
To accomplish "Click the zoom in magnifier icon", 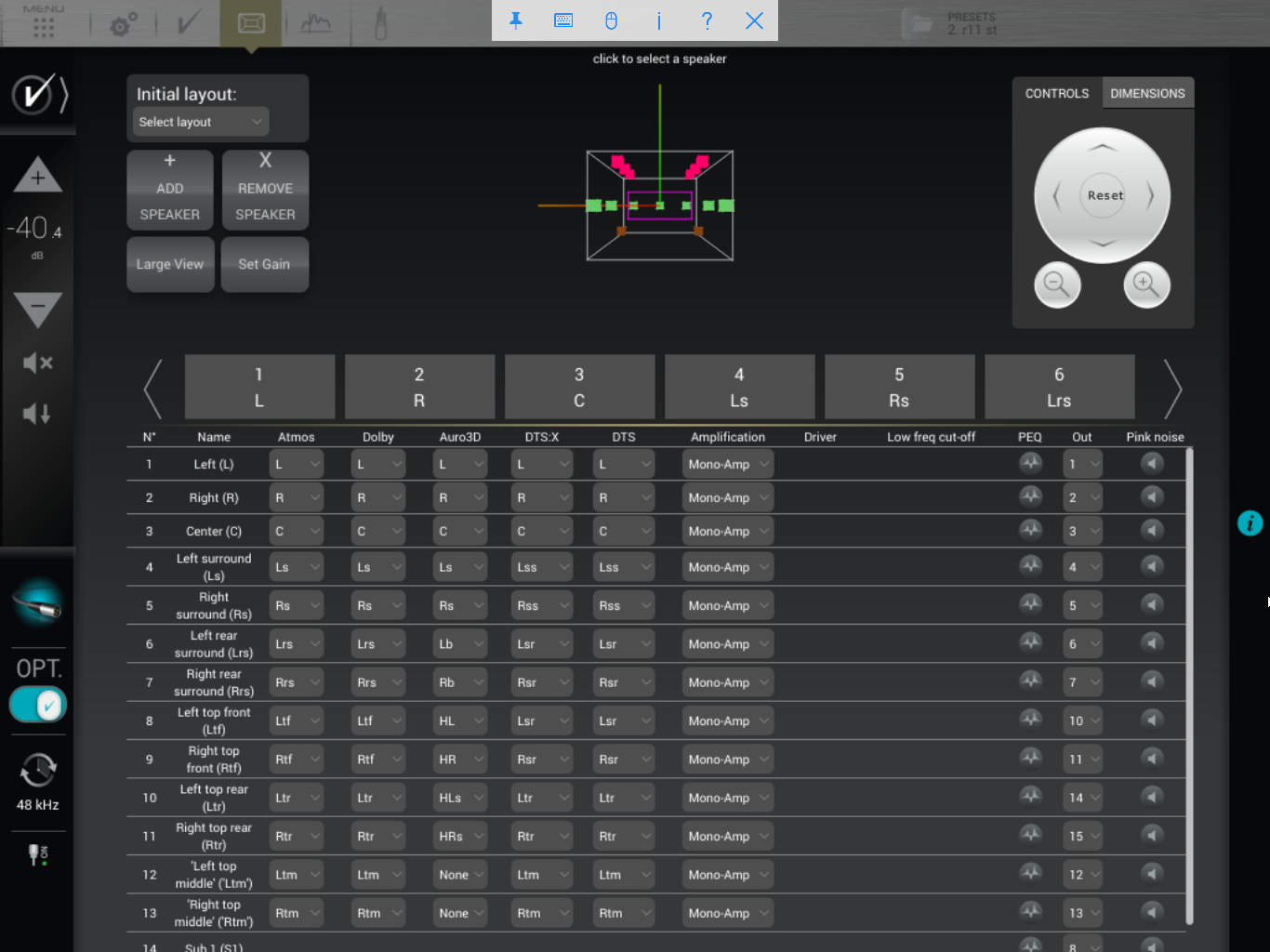I will click(1146, 284).
